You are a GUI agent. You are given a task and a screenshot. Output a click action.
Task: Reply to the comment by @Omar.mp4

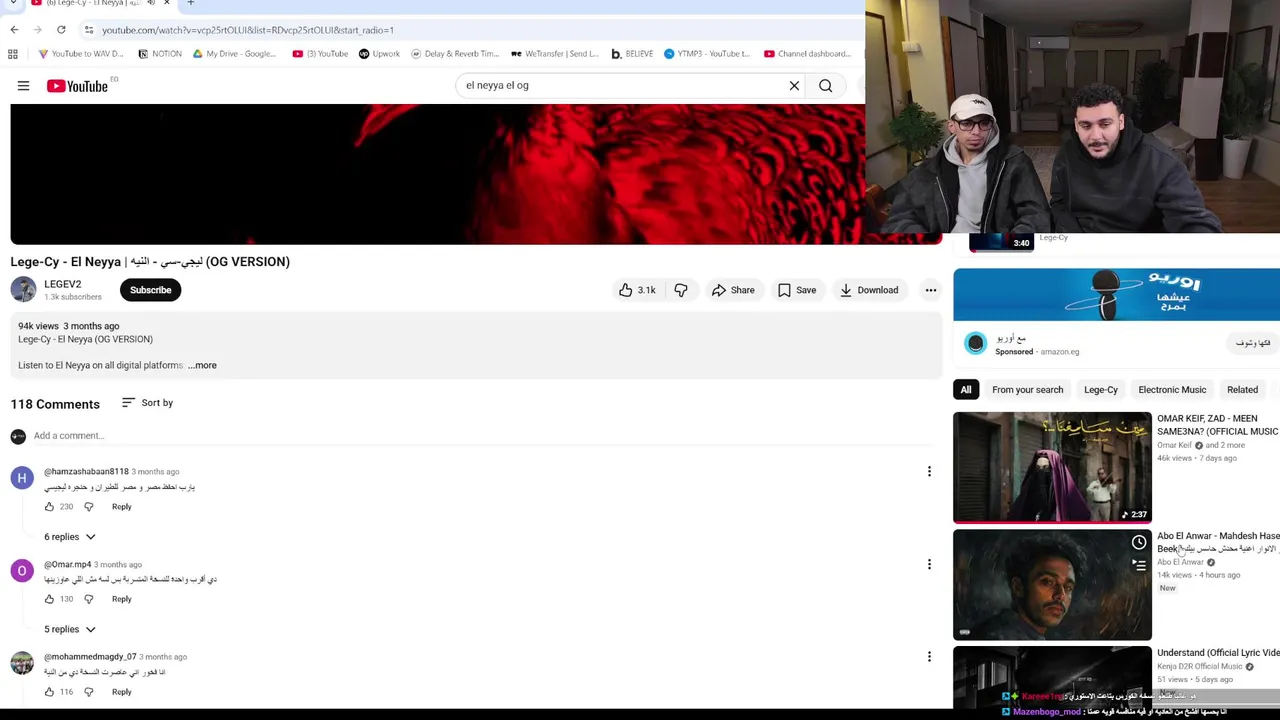pyautogui.click(x=121, y=599)
